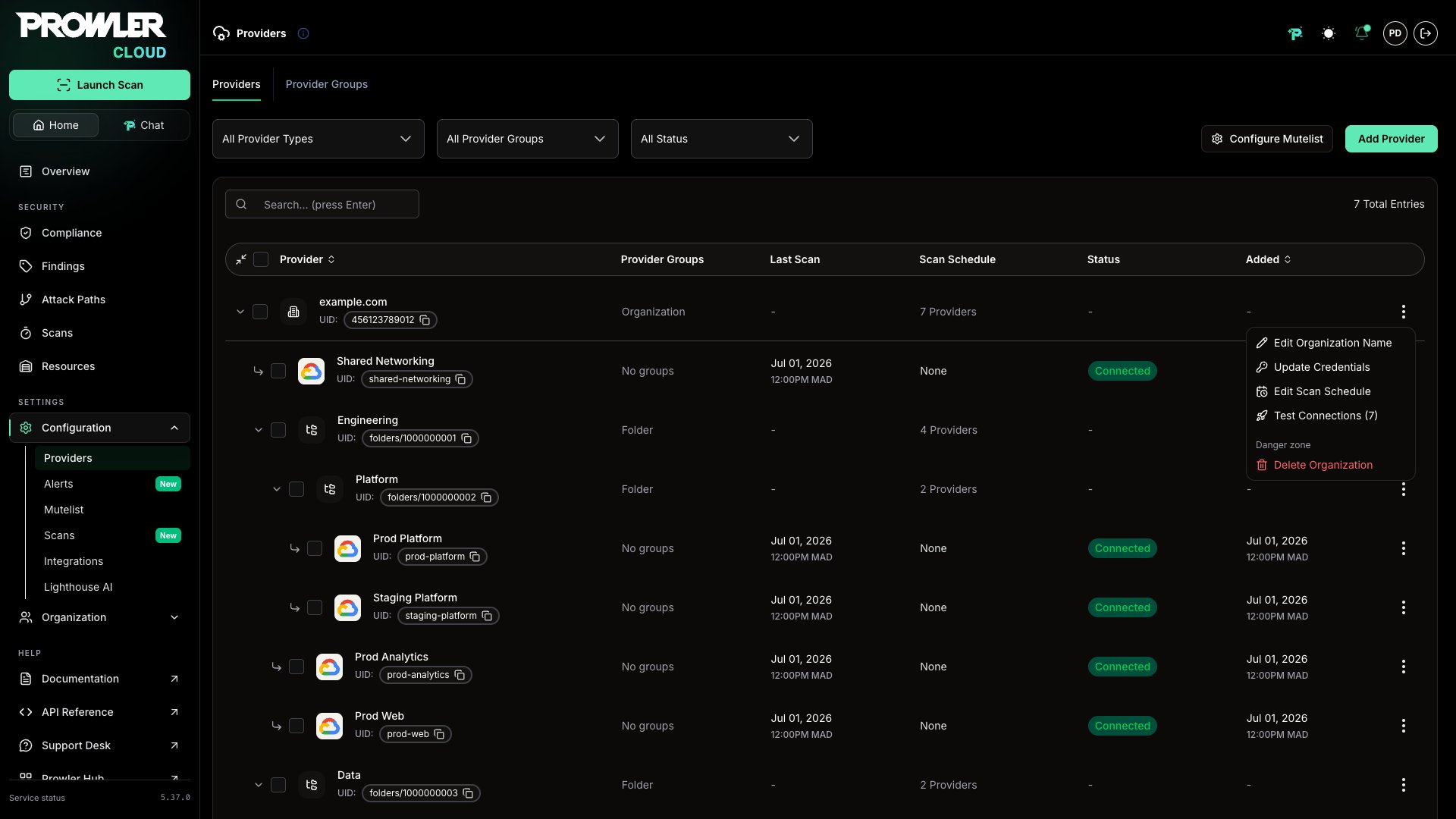This screenshot has height=819, width=1456.
Task: Toggle the select-all checkbox in table header
Action: pyautogui.click(x=261, y=259)
